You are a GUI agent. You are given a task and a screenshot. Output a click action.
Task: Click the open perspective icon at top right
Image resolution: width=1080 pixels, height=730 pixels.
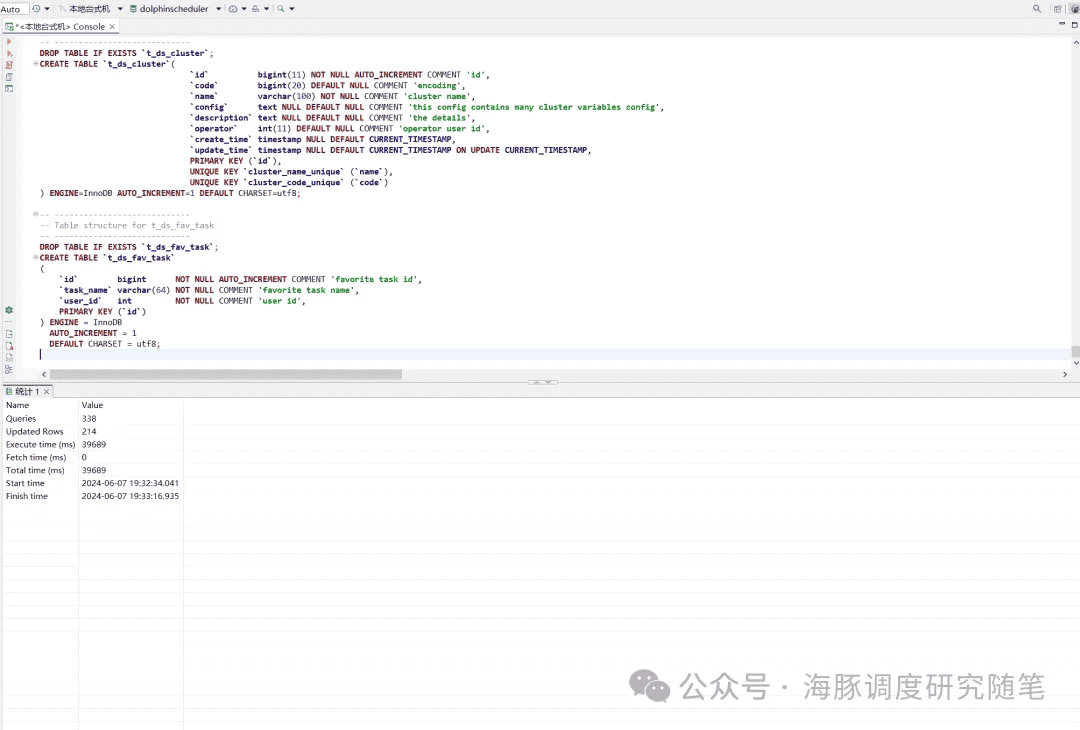coord(1057,9)
